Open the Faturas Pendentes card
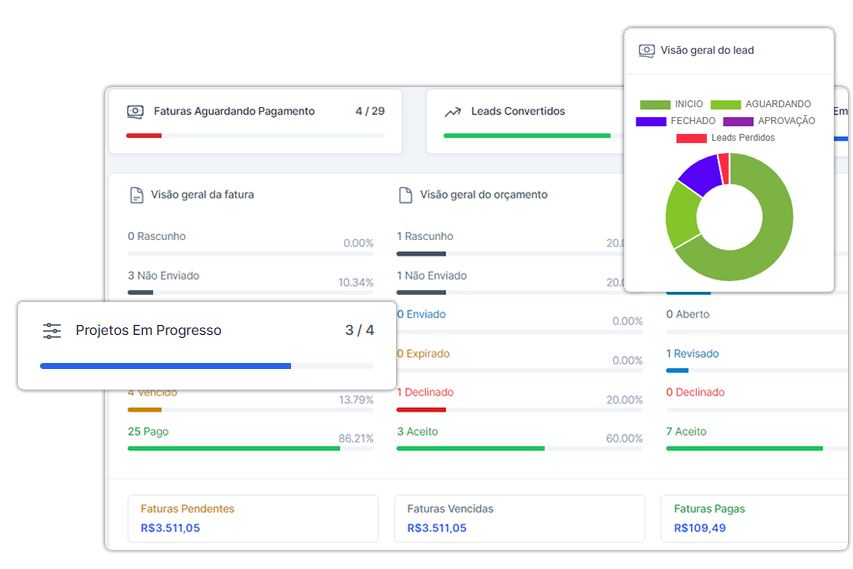The width and height of the screenshot is (853, 569). (x=253, y=518)
